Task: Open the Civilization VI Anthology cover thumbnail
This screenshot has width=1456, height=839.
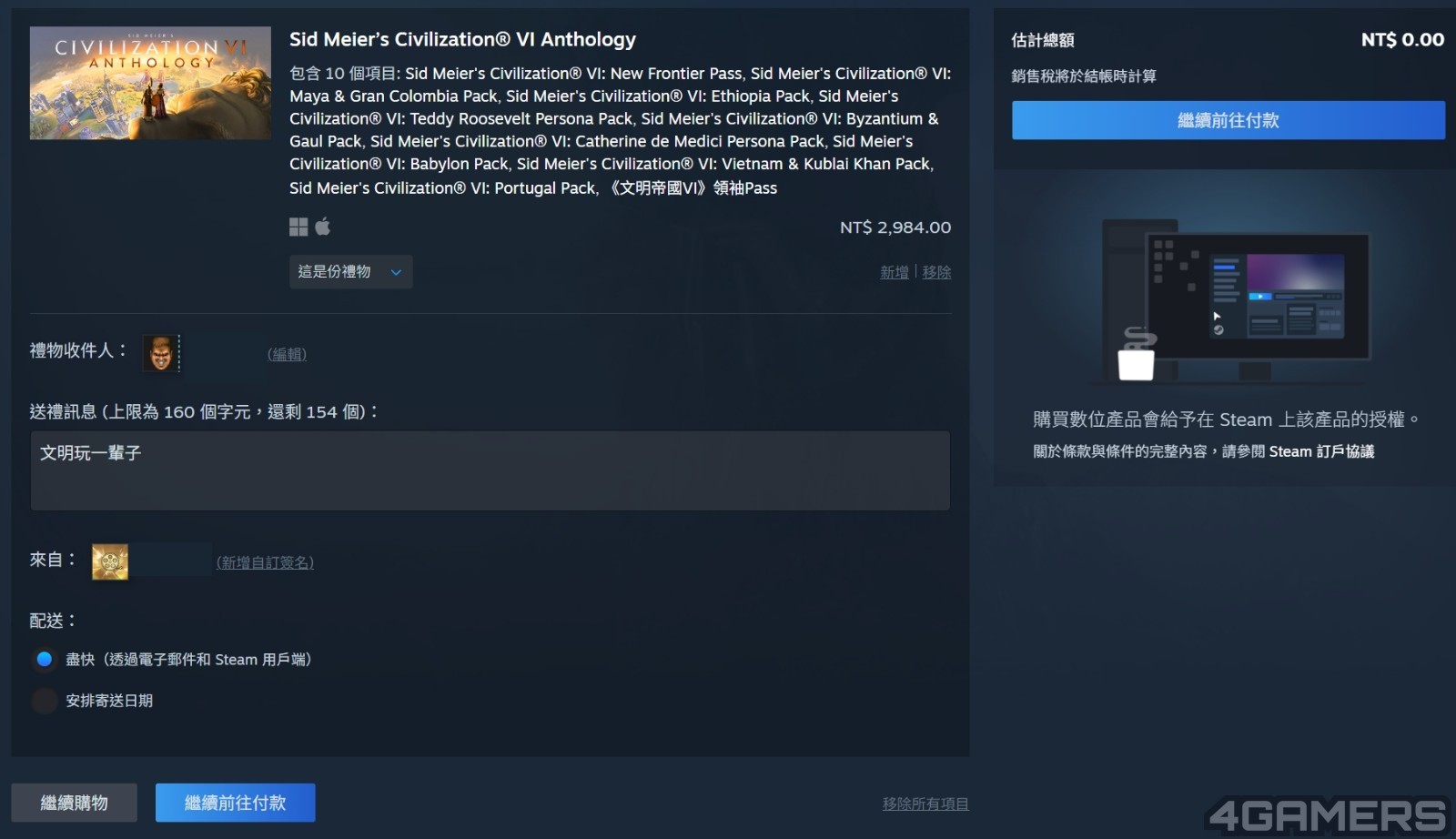Action: [x=150, y=83]
